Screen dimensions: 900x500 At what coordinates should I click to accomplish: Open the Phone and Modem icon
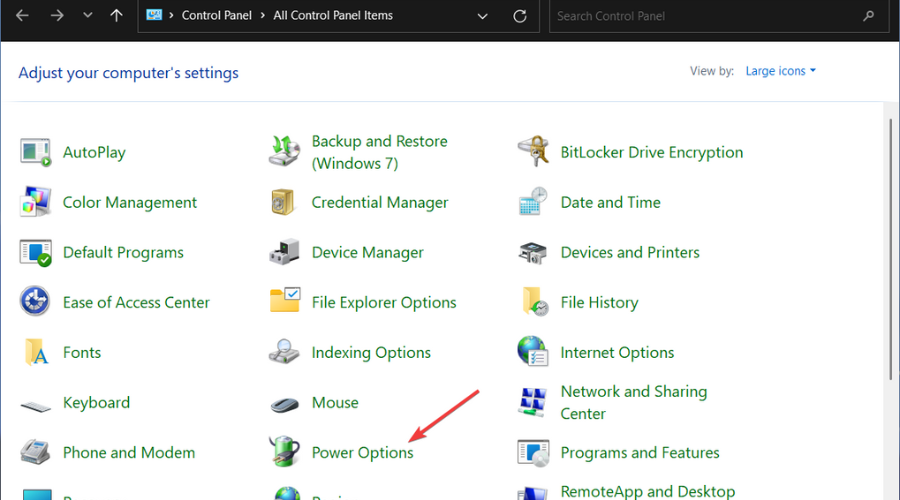pos(36,452)
